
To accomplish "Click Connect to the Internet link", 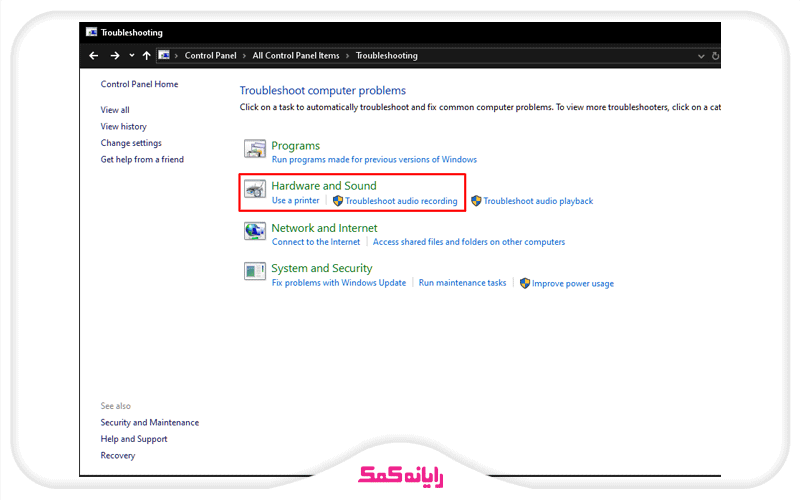I will click(x=316, y=242).
